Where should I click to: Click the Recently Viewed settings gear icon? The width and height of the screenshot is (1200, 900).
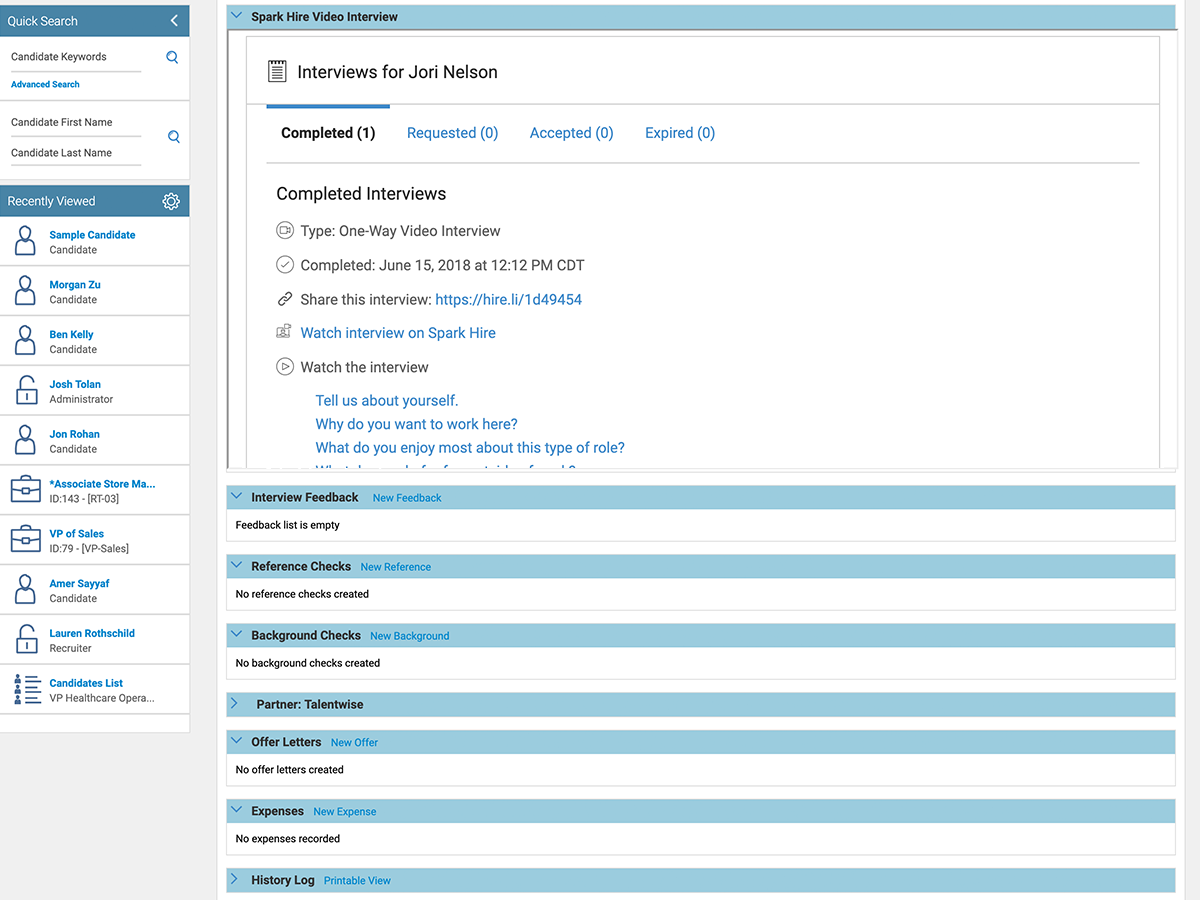tap(171, 201)
